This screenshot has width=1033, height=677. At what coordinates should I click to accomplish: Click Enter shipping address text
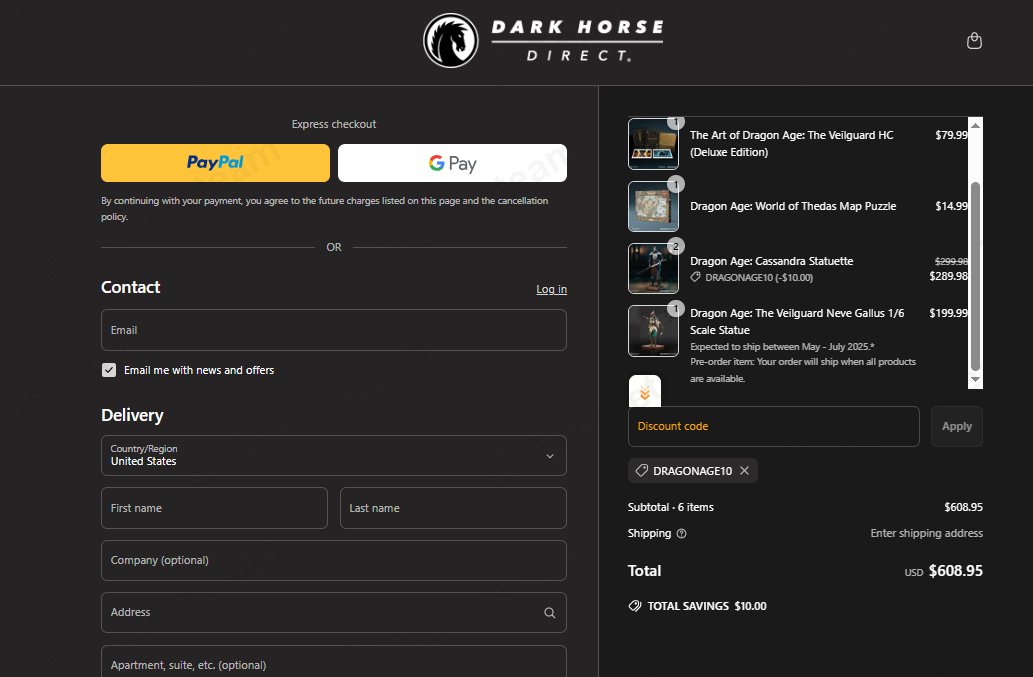[926, 533]
